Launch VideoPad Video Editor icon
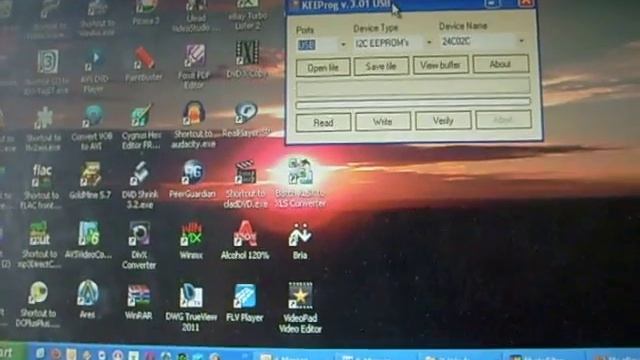The width and height of the screenshot is (640, 360). (x=300, y=307)
